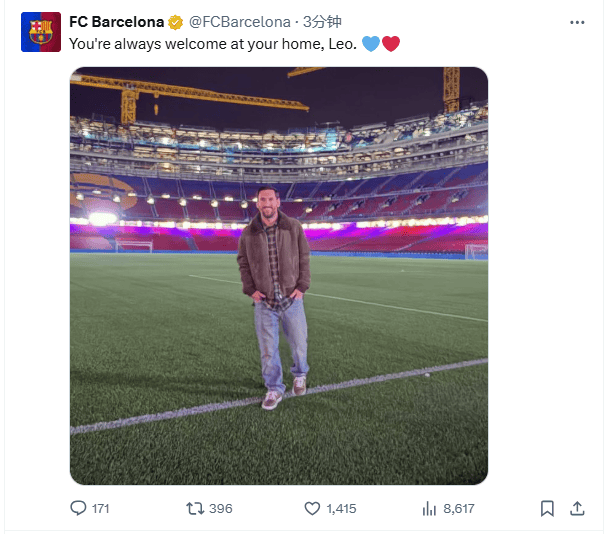Like the post with heart icon
The image size is (604, 534).
tap(313, 508)
